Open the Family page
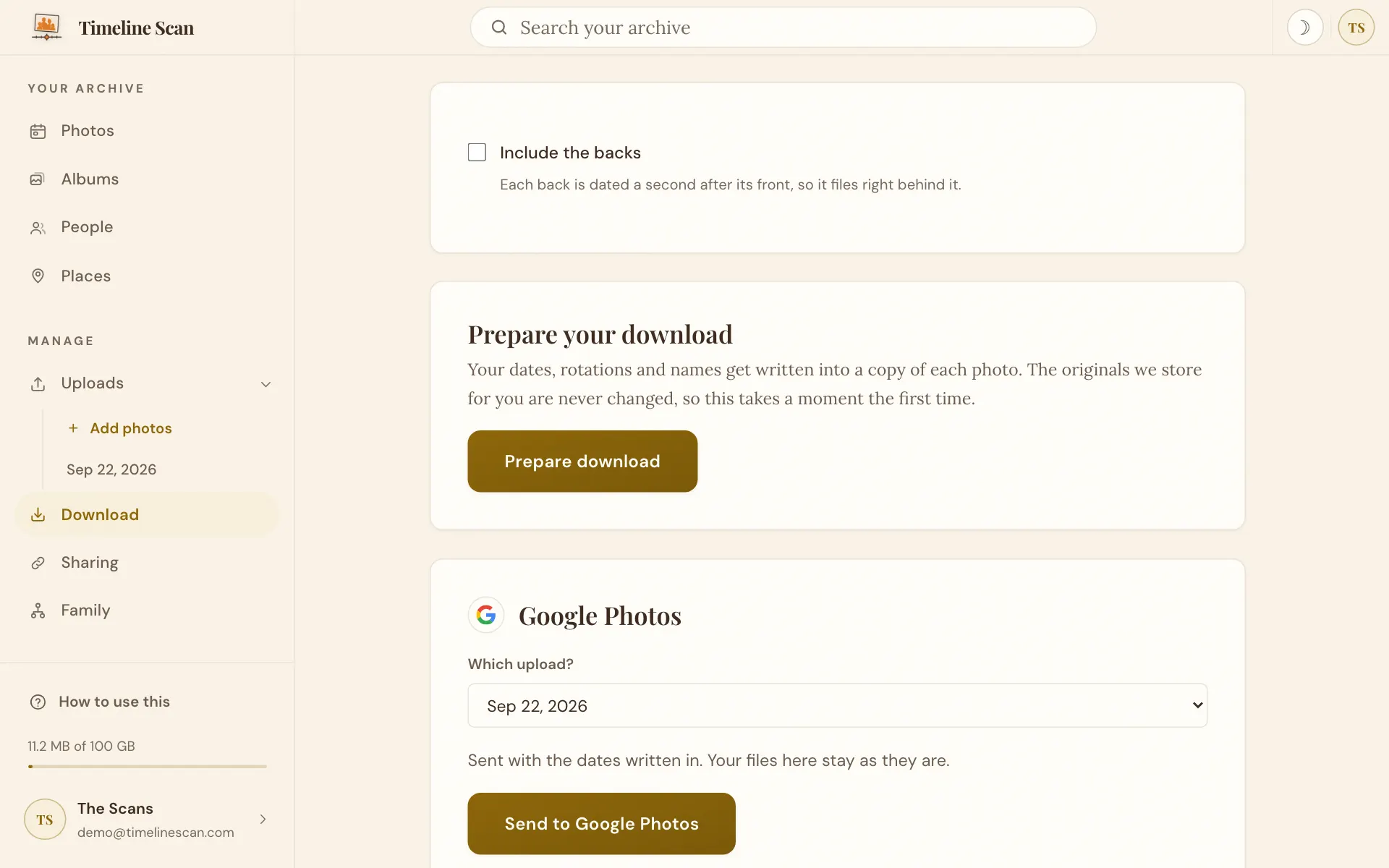This screenshot has height=868, width=1389. [147, 610]
